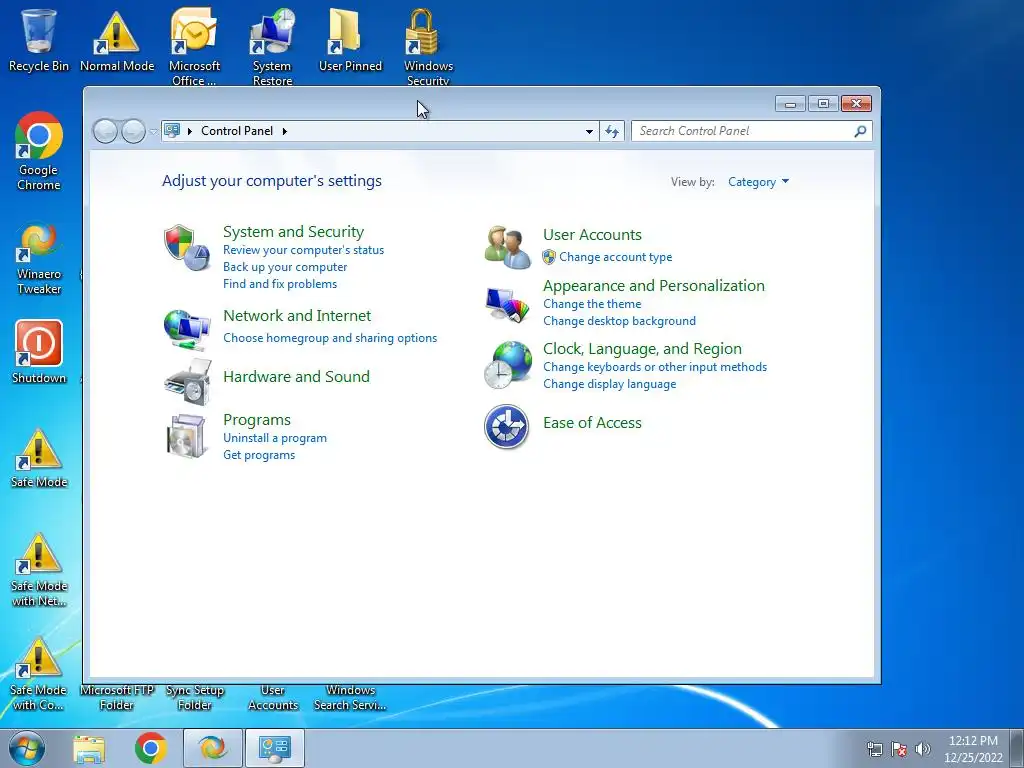Launch Chrome from the taskbar

151,748
